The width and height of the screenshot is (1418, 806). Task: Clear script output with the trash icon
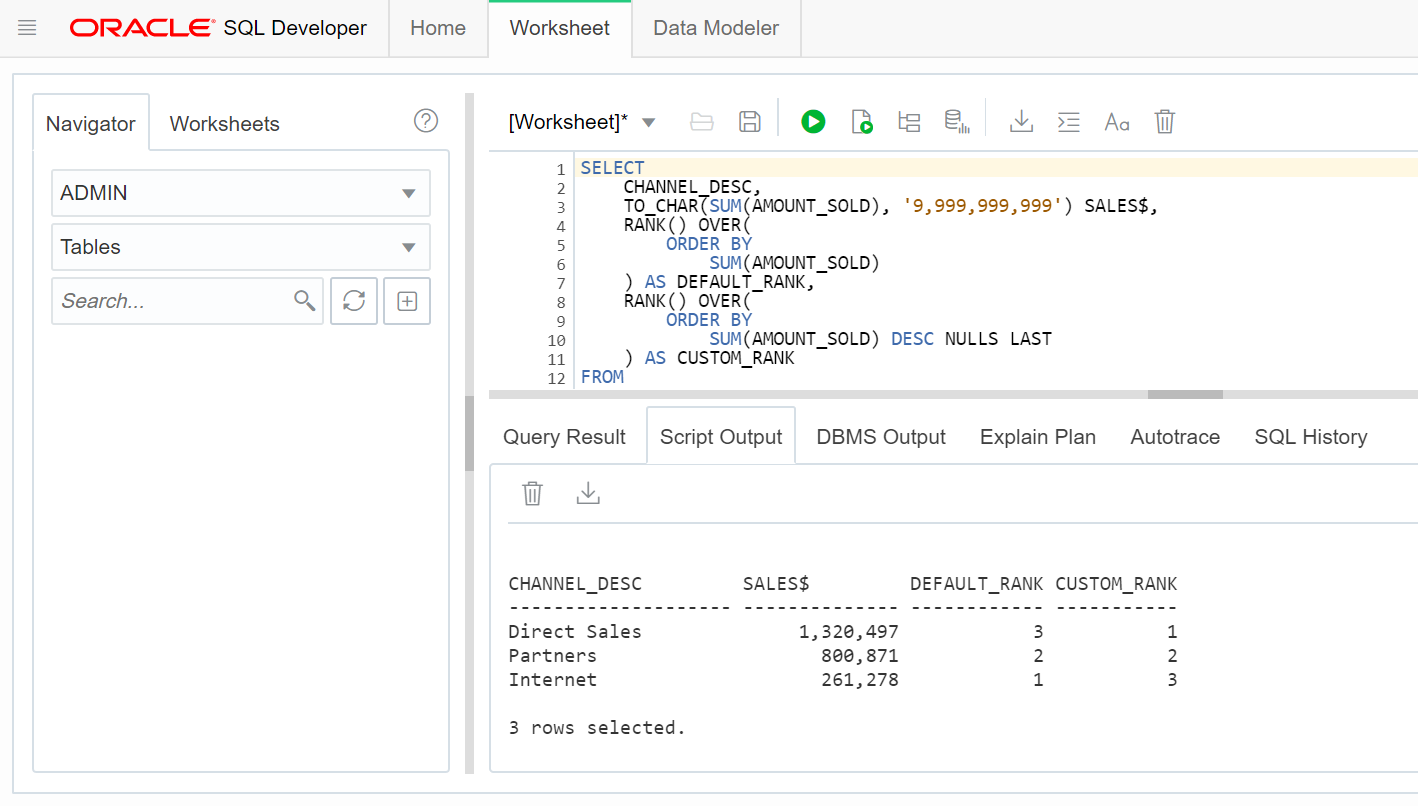[x=533, y=493]
